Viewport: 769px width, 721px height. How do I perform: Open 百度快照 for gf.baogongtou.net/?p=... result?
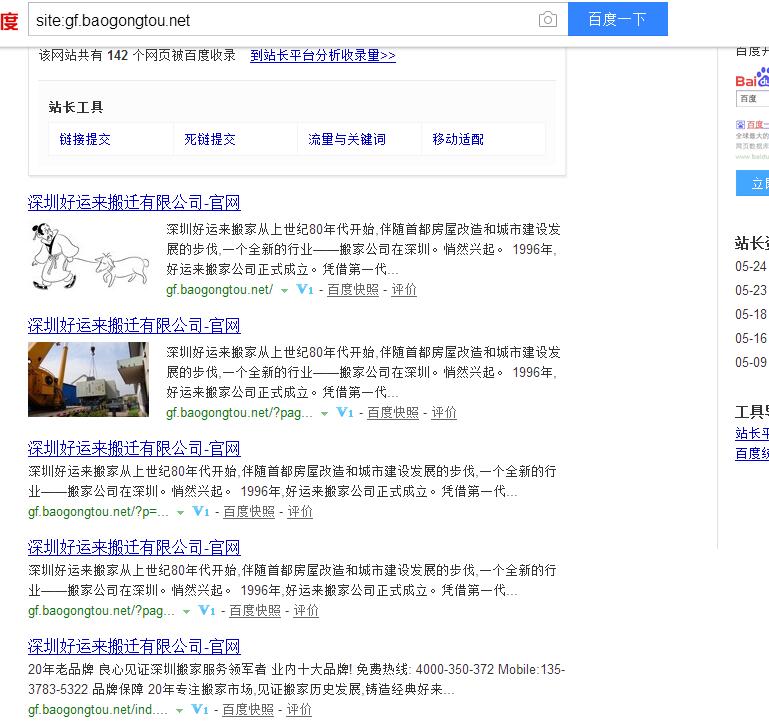tap(249, 512)
